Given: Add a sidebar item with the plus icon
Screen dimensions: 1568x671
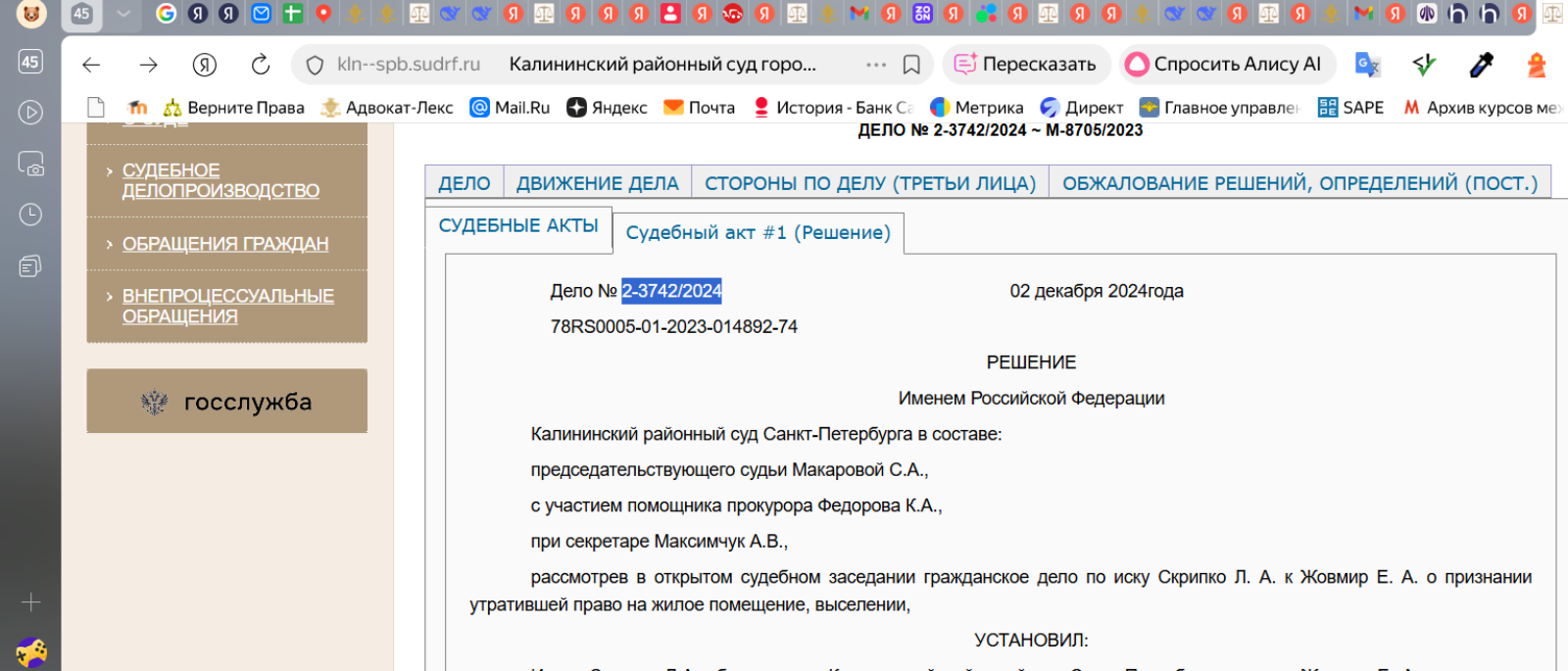Looking at the screenshot, I should coord(30,602).
